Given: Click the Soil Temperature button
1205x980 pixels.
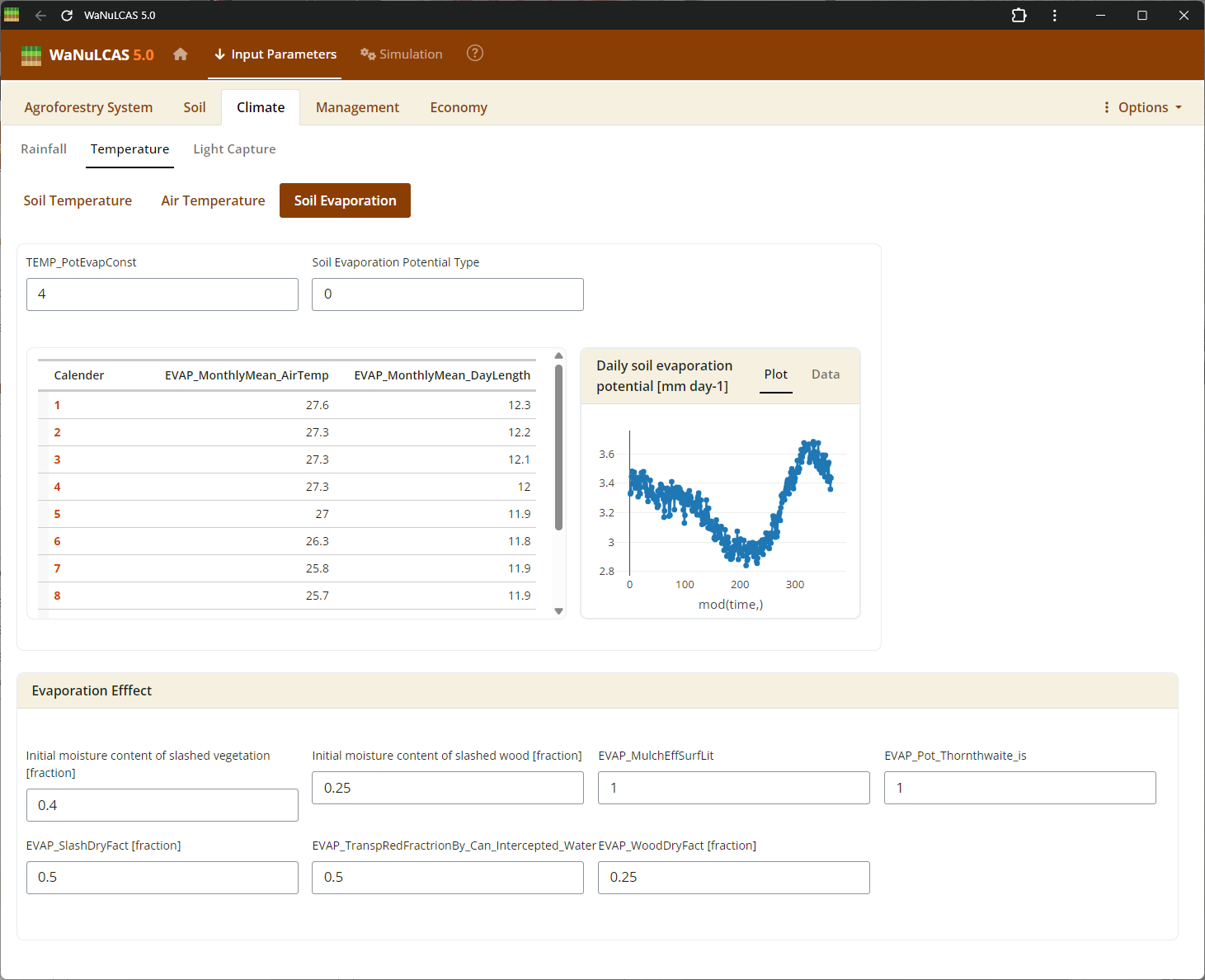Looking at the screenshot, I should pyautogui.click(x=78, y=200).
